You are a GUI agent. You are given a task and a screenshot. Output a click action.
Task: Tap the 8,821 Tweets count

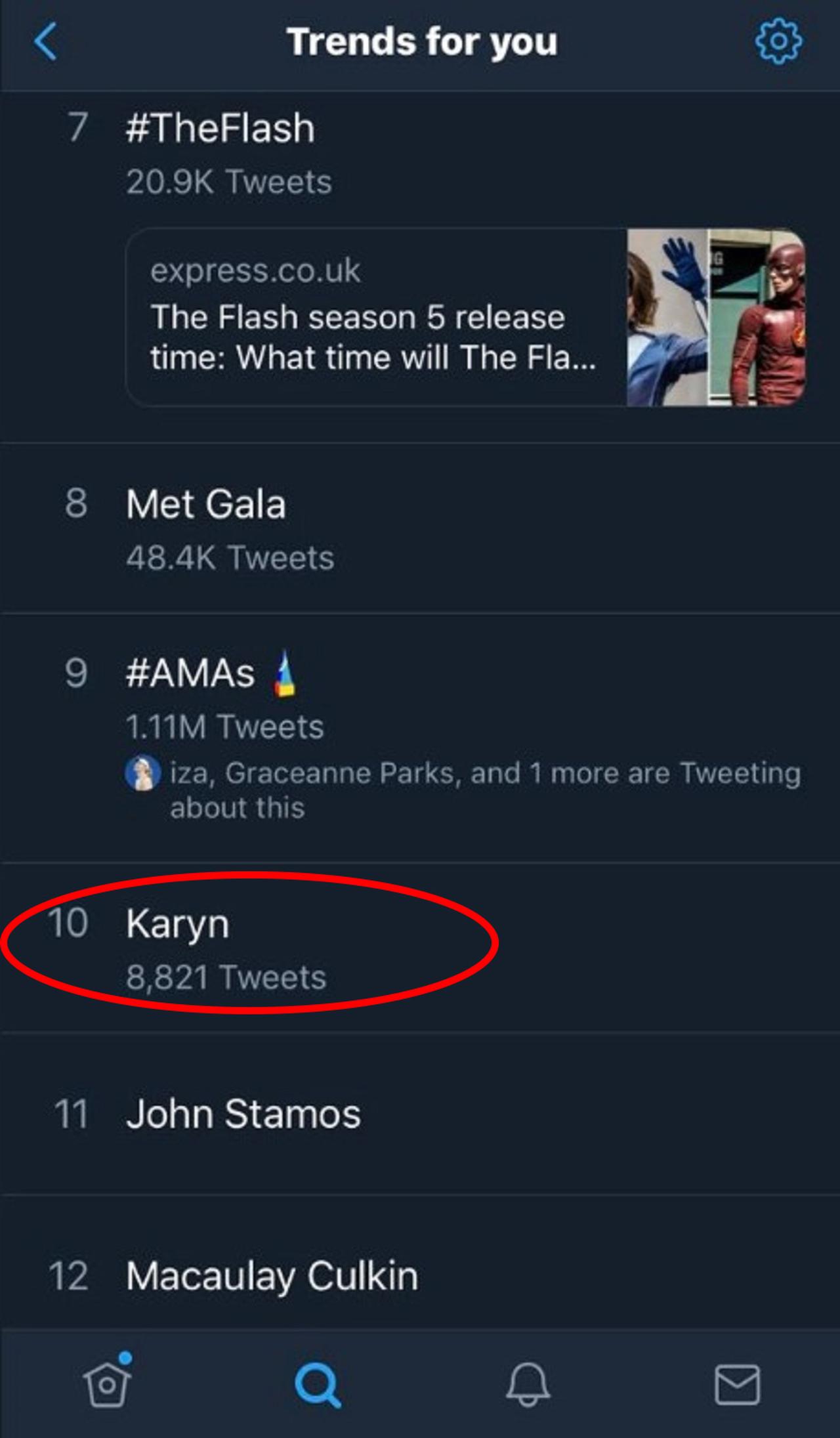point(226,977)
